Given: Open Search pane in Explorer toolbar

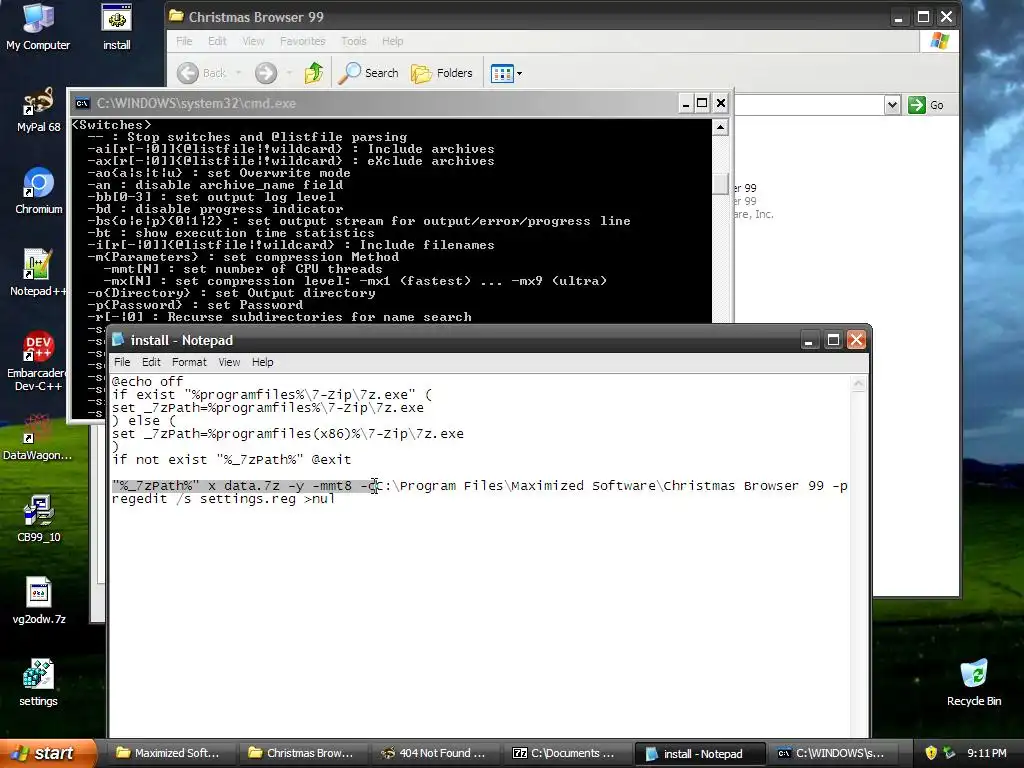Looking at the screenshot, I should coord(369,73).
